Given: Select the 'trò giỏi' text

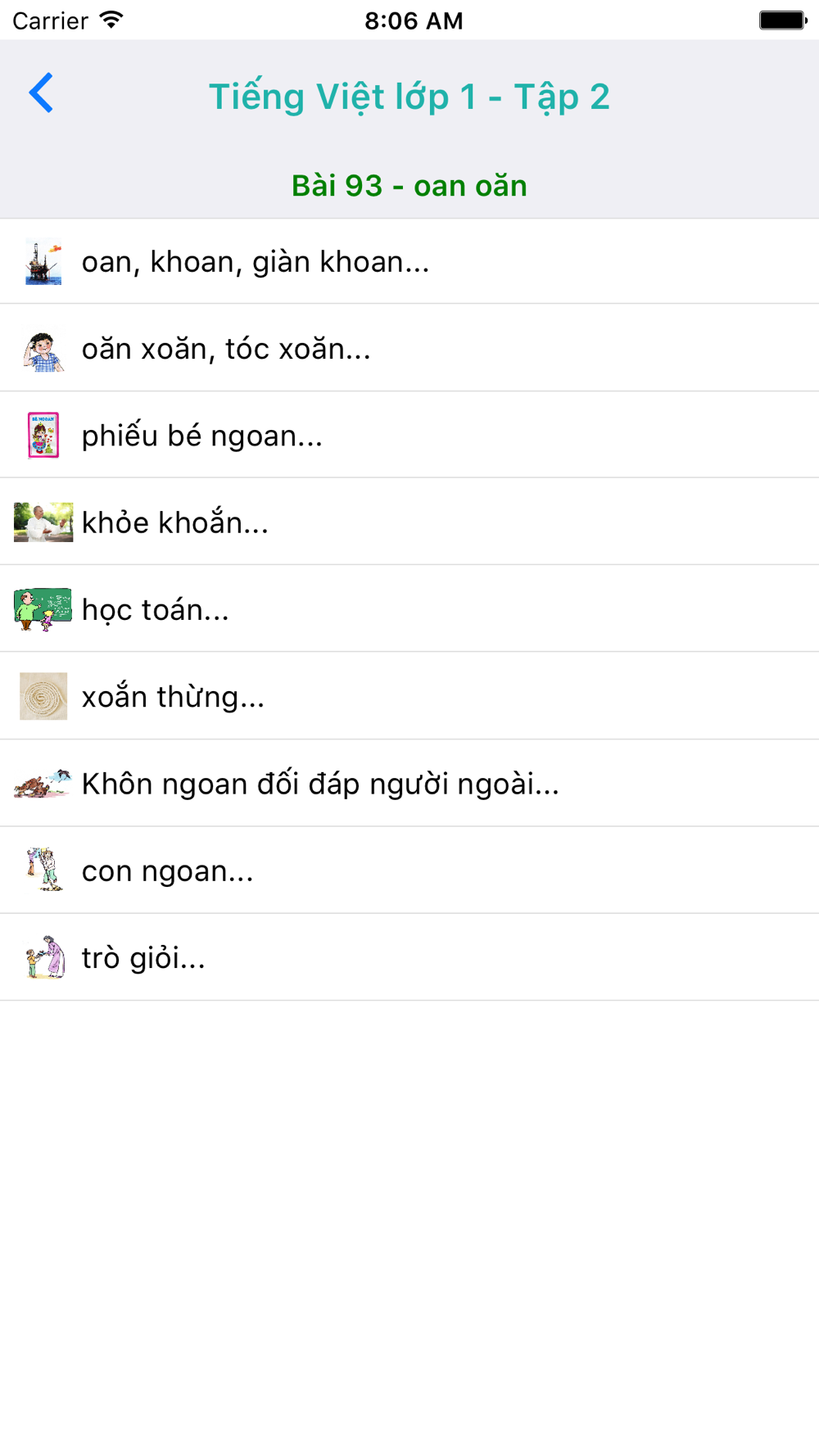Looking at the screenshot, I should coord(143,958).
